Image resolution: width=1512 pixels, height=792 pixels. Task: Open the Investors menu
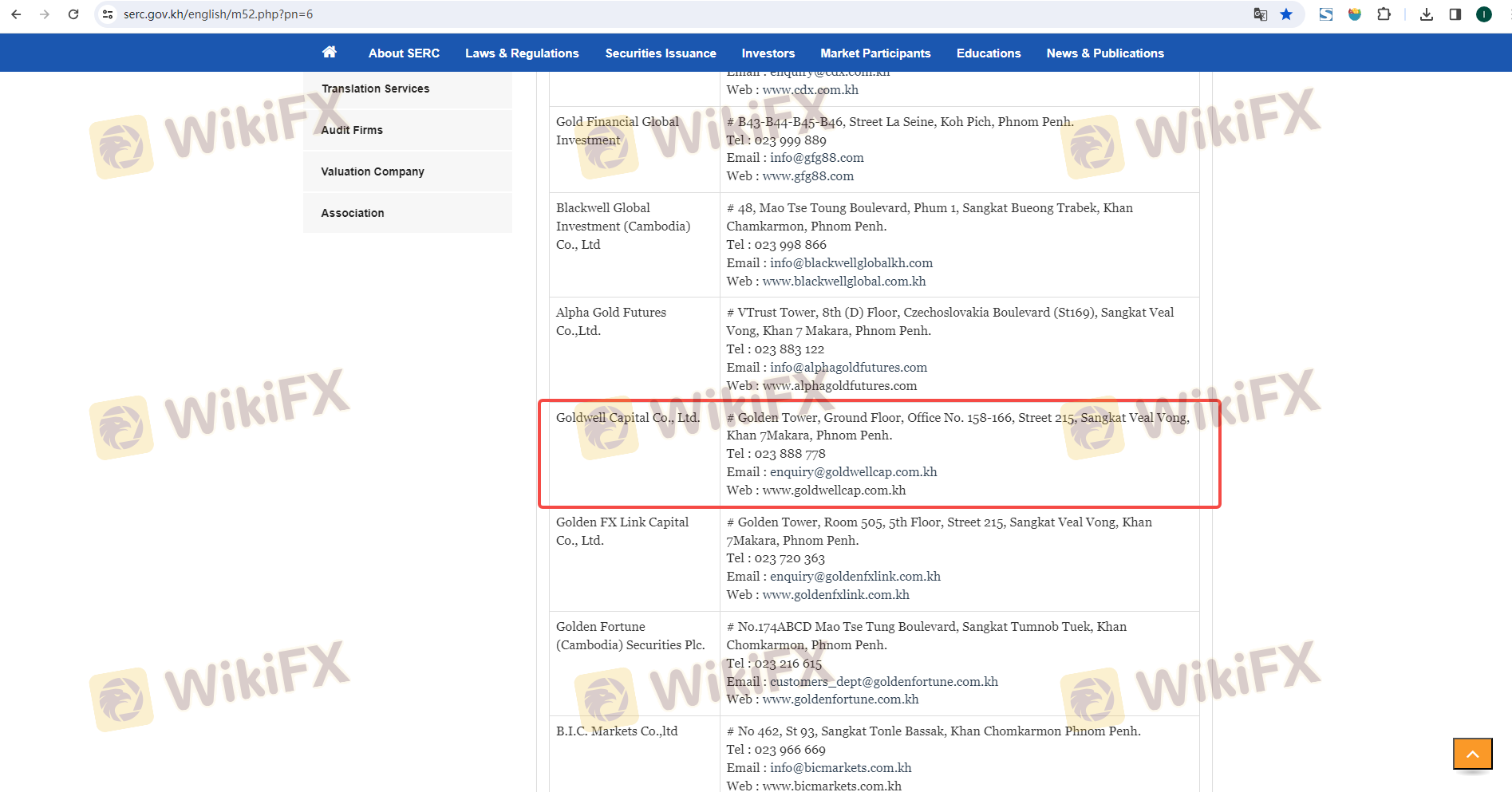768,53
